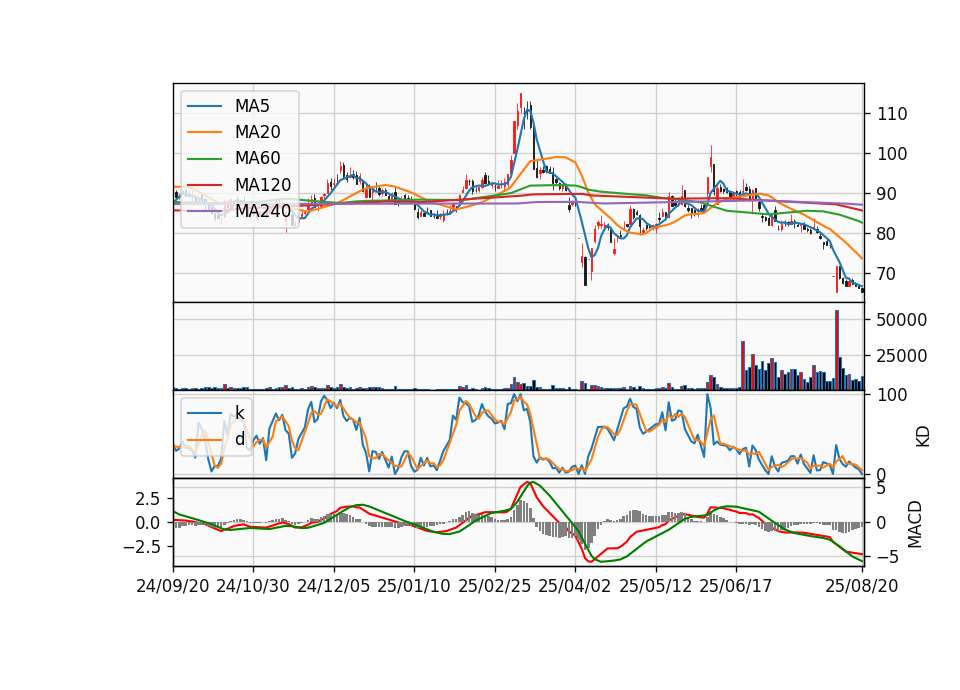Click the MACD axis title
Image resolution: width=960 pixels, height=690 pixels.
[x=915, y=524]
